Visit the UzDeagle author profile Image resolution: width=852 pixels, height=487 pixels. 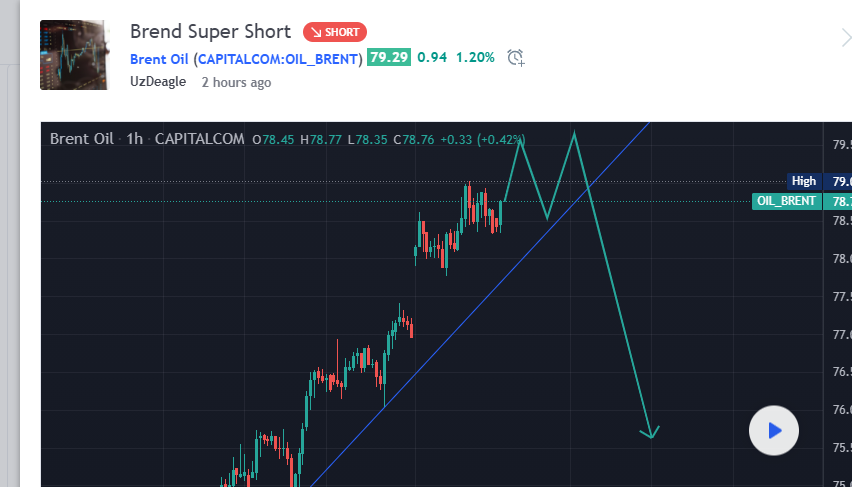click(x=158, y=82)
